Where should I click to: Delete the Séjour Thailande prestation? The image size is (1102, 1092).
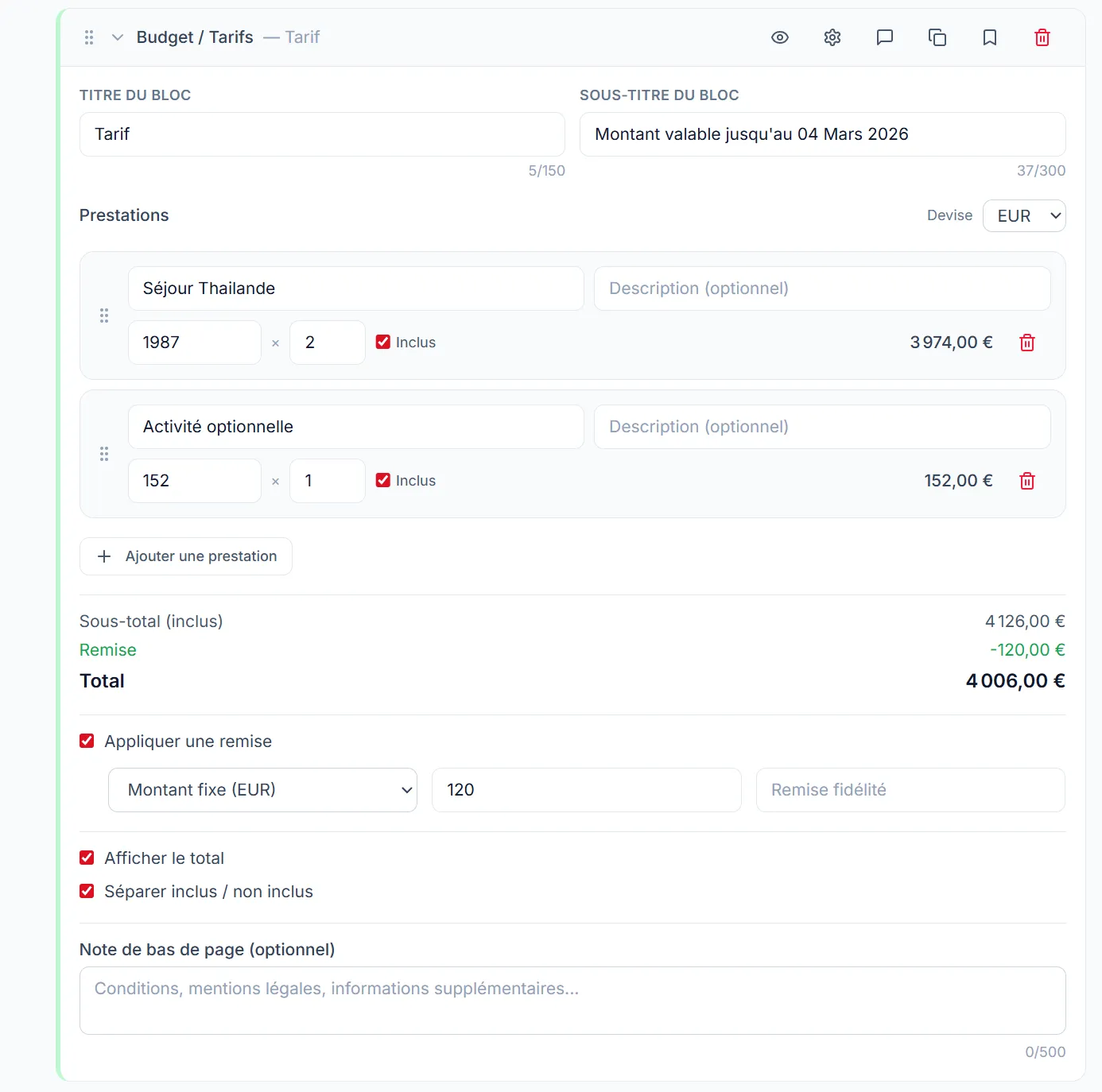point(1027,343)
